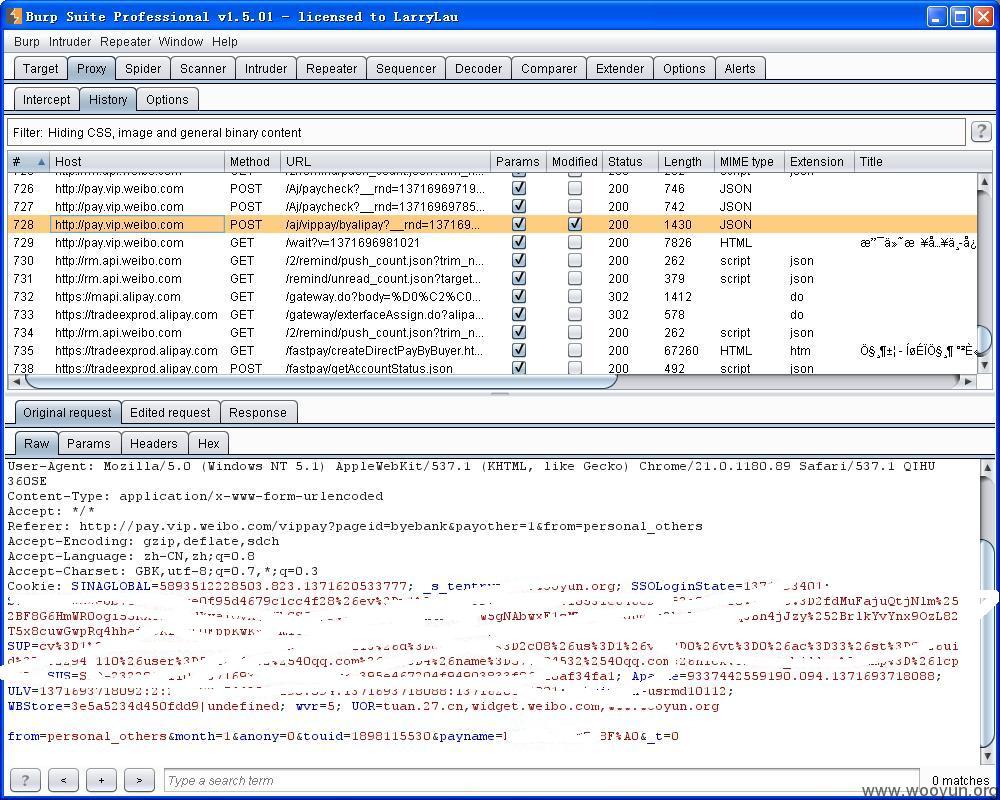Select row 735 createDirectPayByBuyer request
The image size is (1000, 800).
click(492, 350)
